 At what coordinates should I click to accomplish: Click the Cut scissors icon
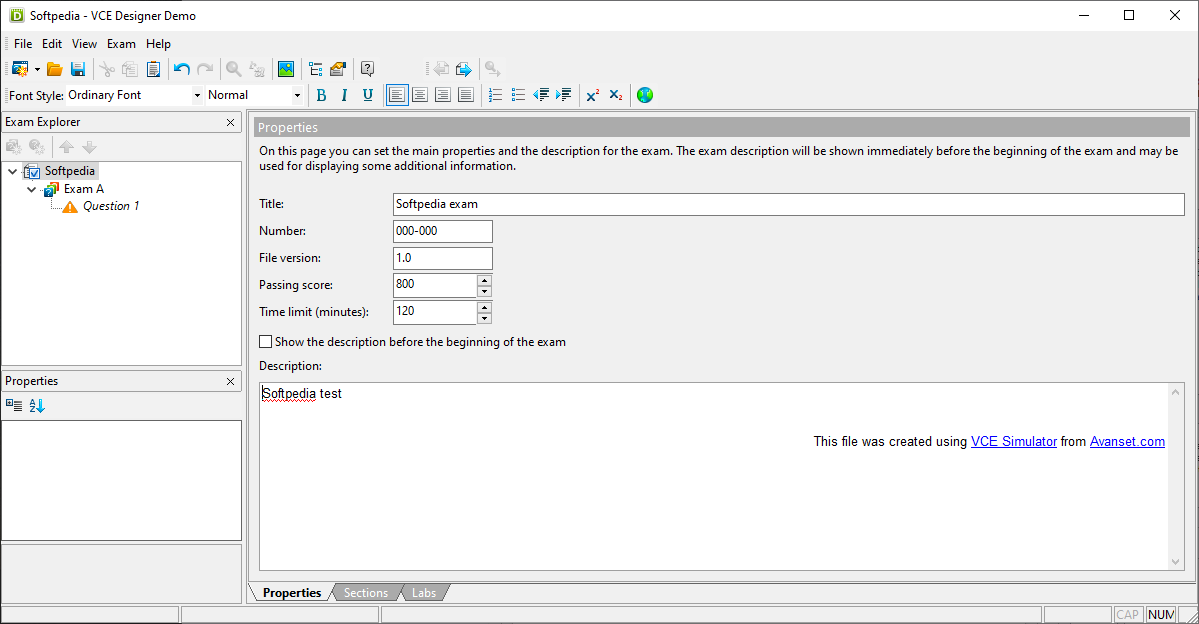pos(107,70)
